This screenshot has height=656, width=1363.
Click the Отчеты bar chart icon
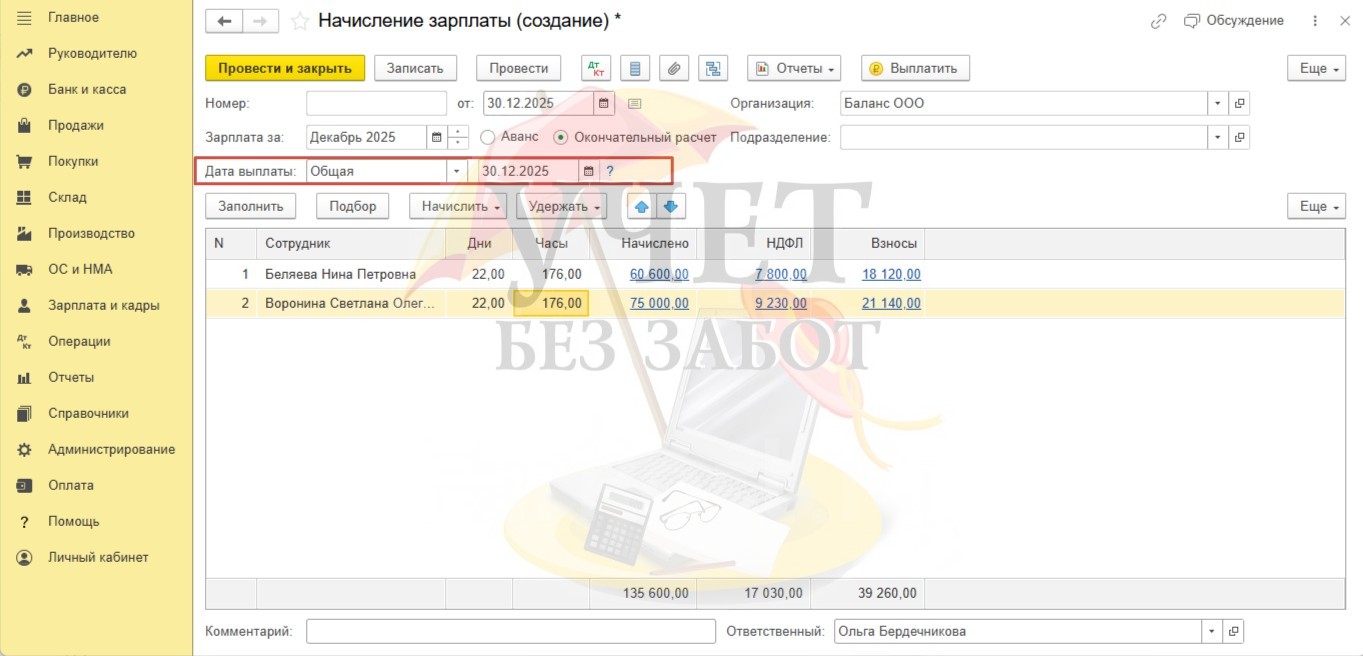click(25, 377)
